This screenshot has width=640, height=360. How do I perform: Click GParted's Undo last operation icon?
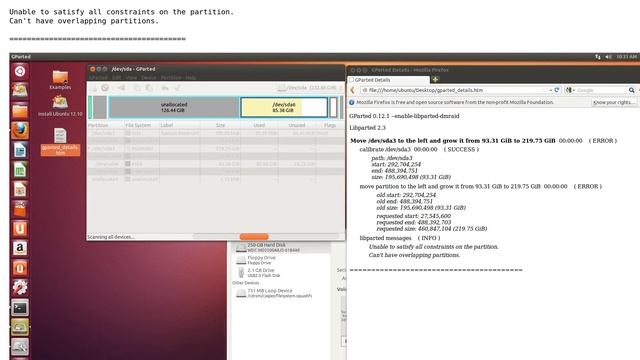coord(165,88)
